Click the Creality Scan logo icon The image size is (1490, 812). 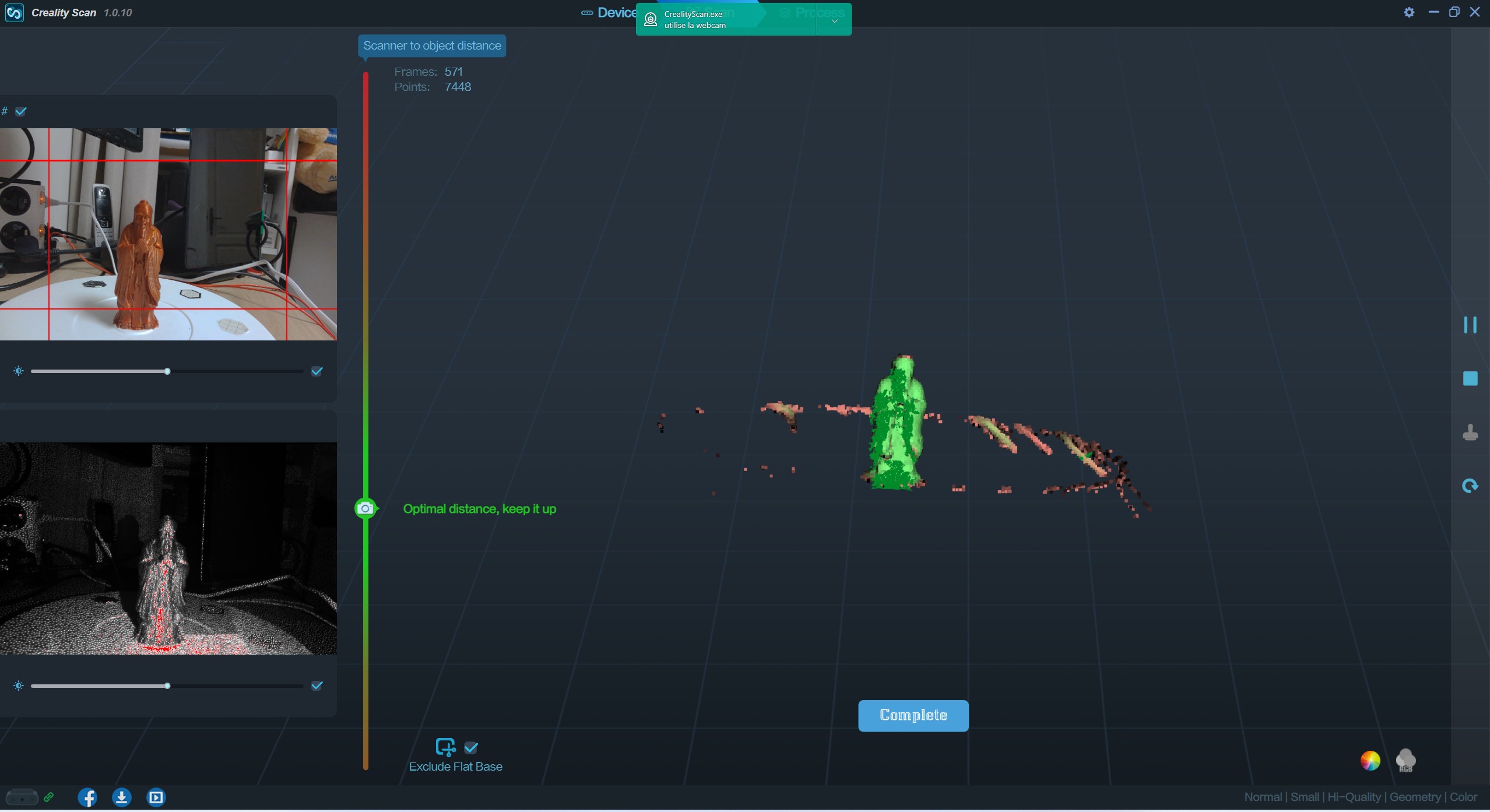[x=15, y=12]
